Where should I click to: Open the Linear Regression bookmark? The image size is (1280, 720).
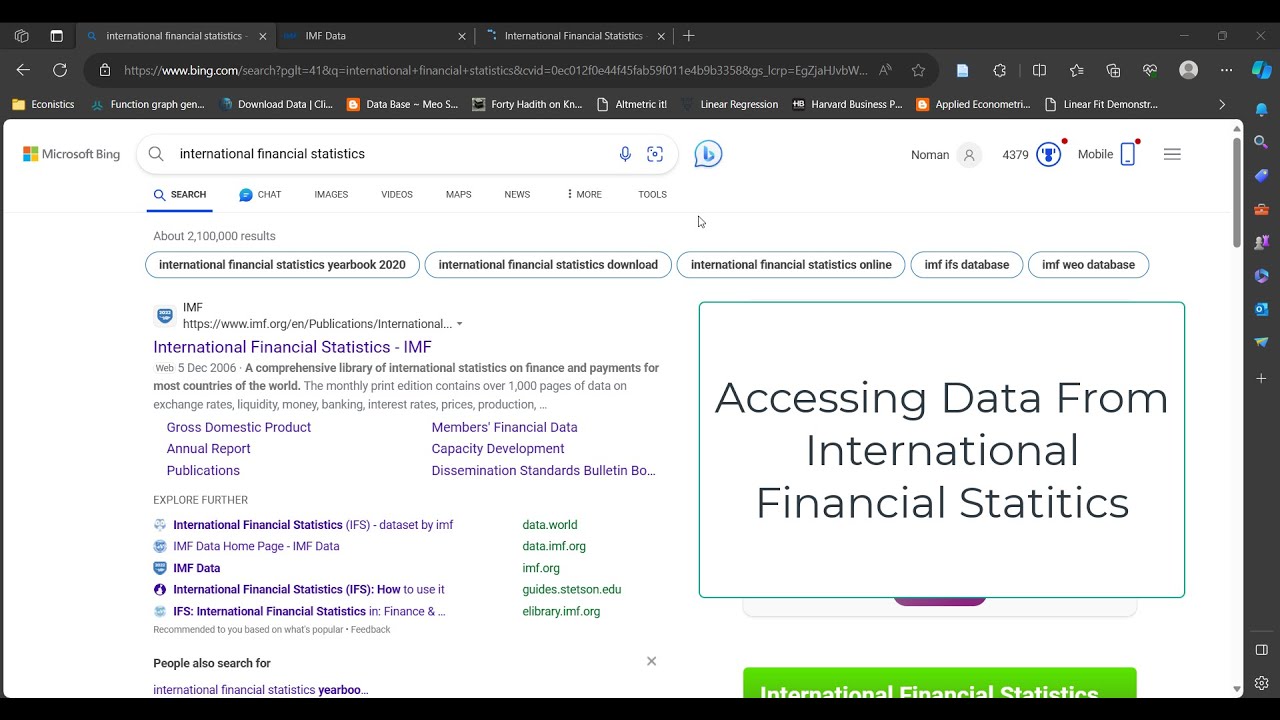point(730,104)
